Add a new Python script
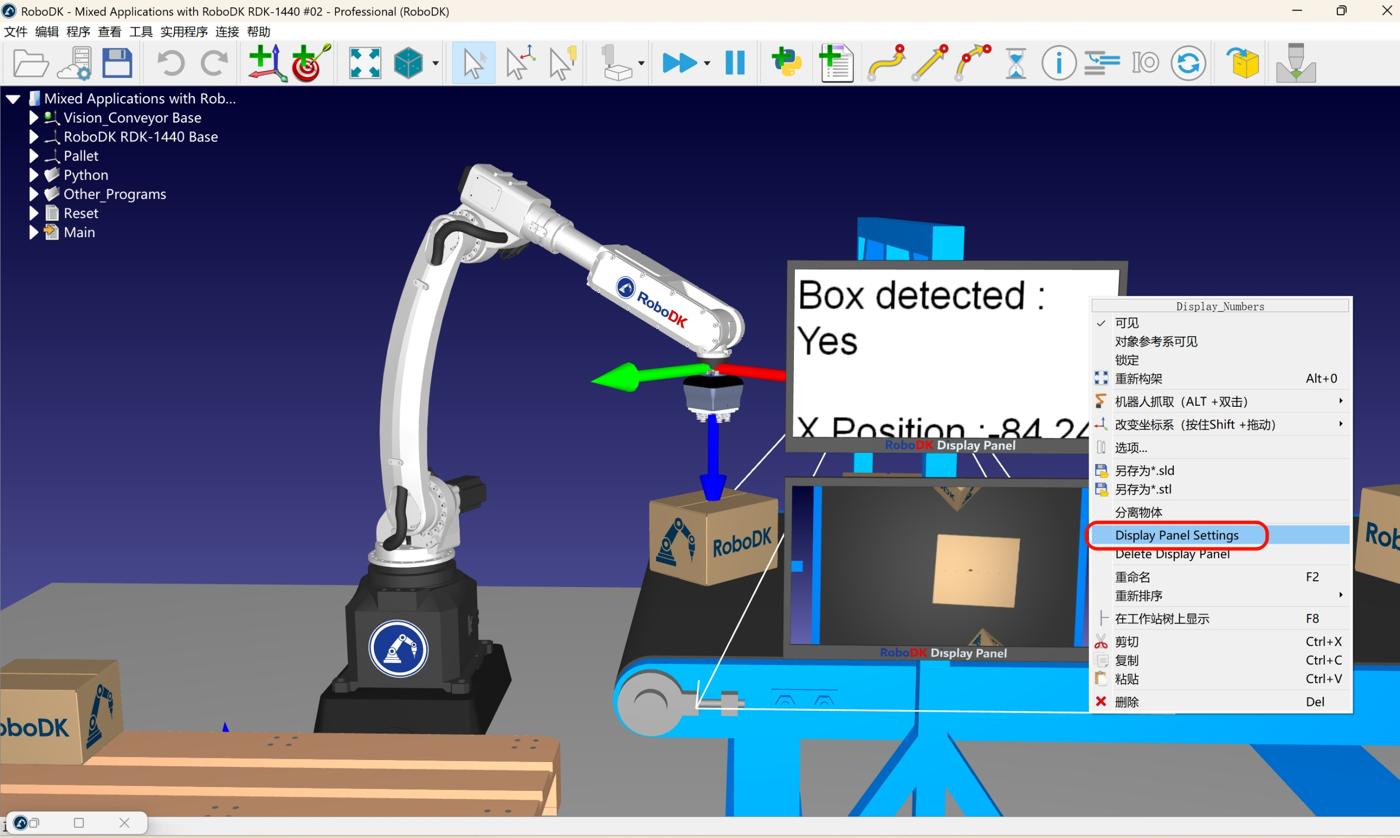This screenshot has height=838, width=1400. point(787,63)
